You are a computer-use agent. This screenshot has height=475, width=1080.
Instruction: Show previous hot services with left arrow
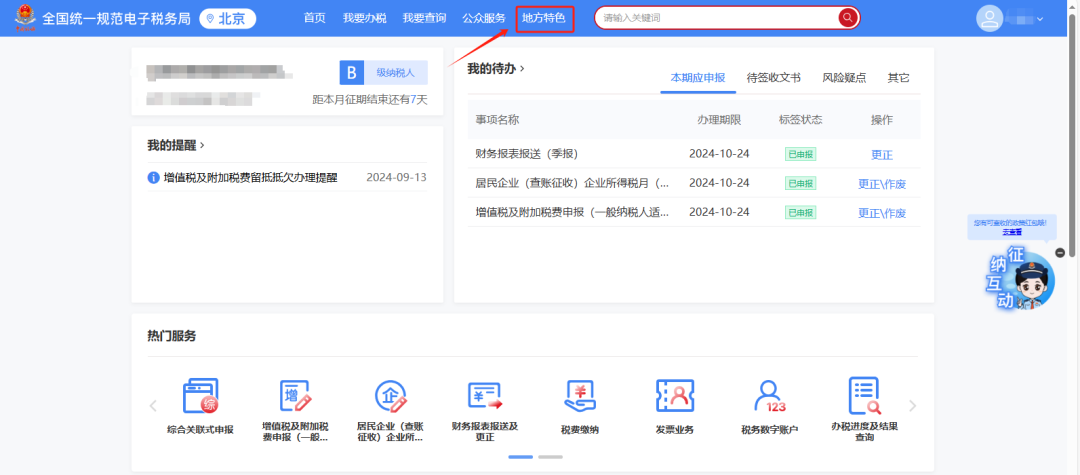click(154, 406)
